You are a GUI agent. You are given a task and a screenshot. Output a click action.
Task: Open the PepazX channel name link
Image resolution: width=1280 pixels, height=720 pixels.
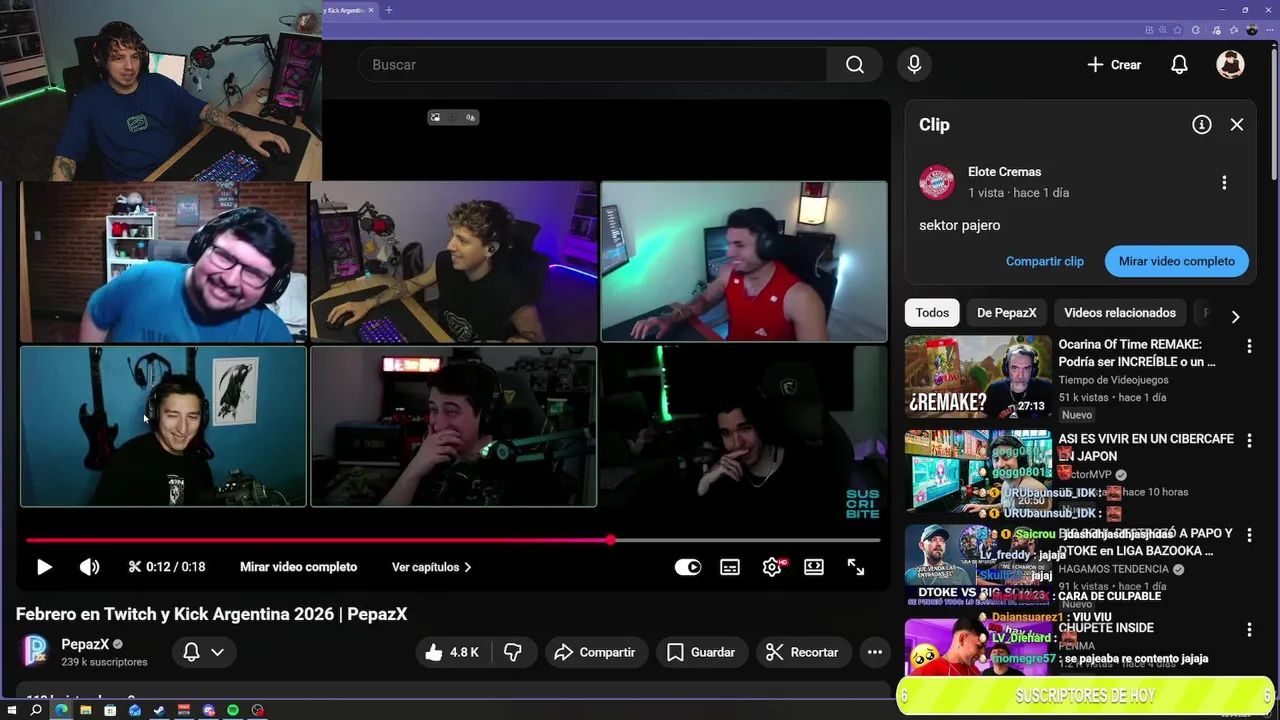[85, 644]
